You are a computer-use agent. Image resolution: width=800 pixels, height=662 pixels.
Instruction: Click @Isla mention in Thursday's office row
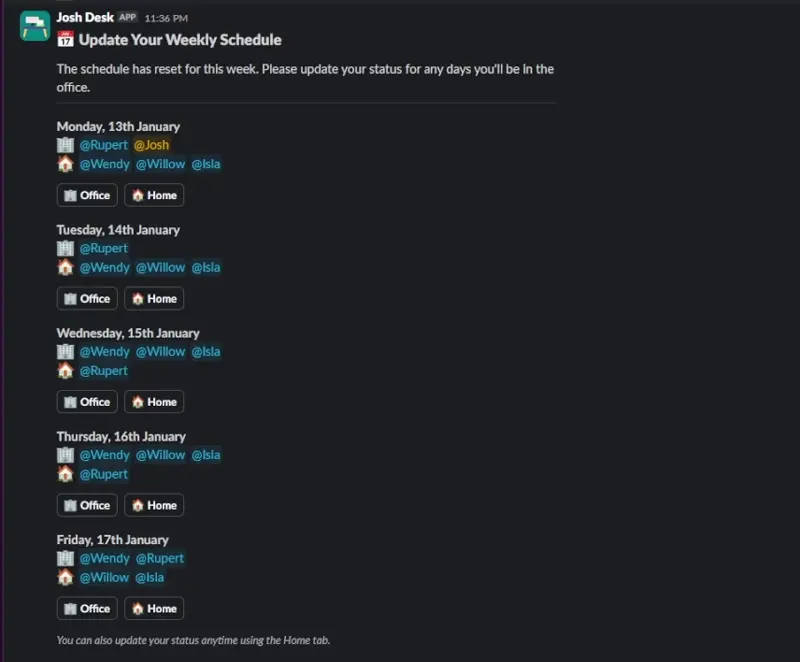(x=206, y=455)
